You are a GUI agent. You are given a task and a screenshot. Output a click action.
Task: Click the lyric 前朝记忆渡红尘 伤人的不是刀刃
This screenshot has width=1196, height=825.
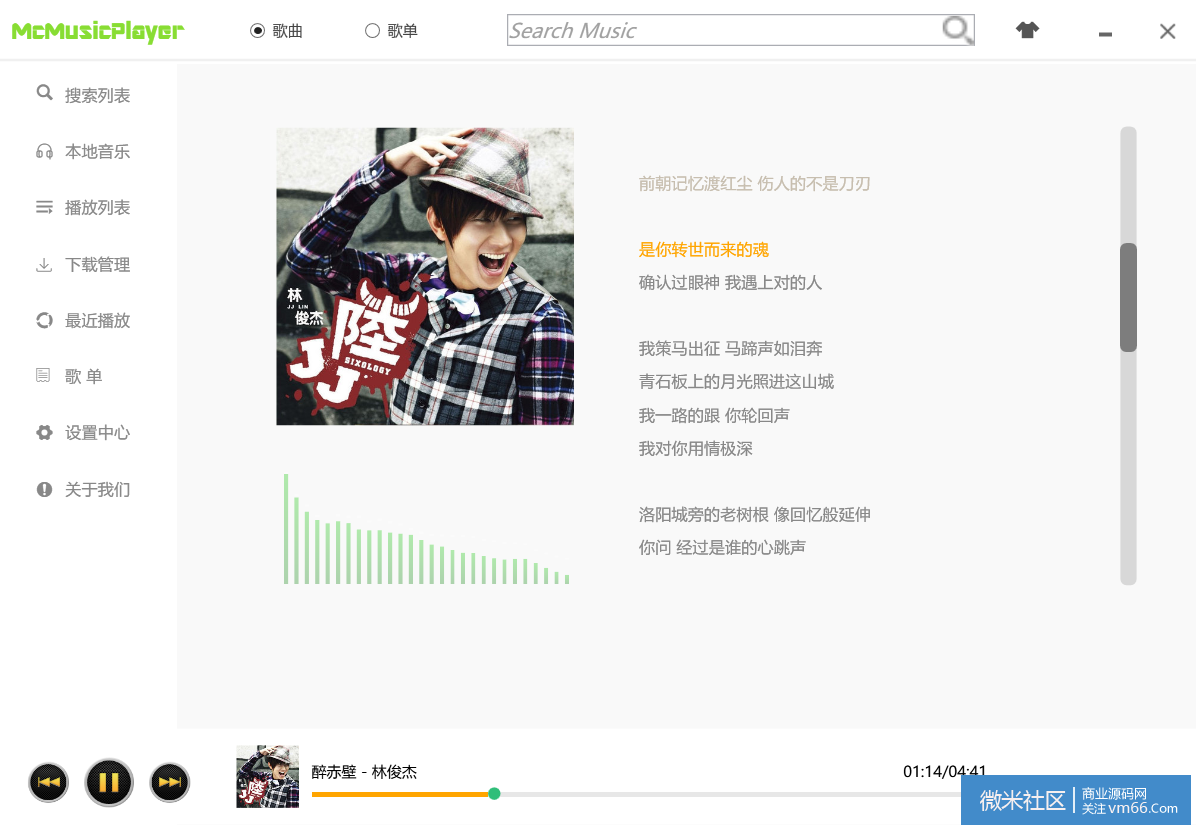(754, 183)
